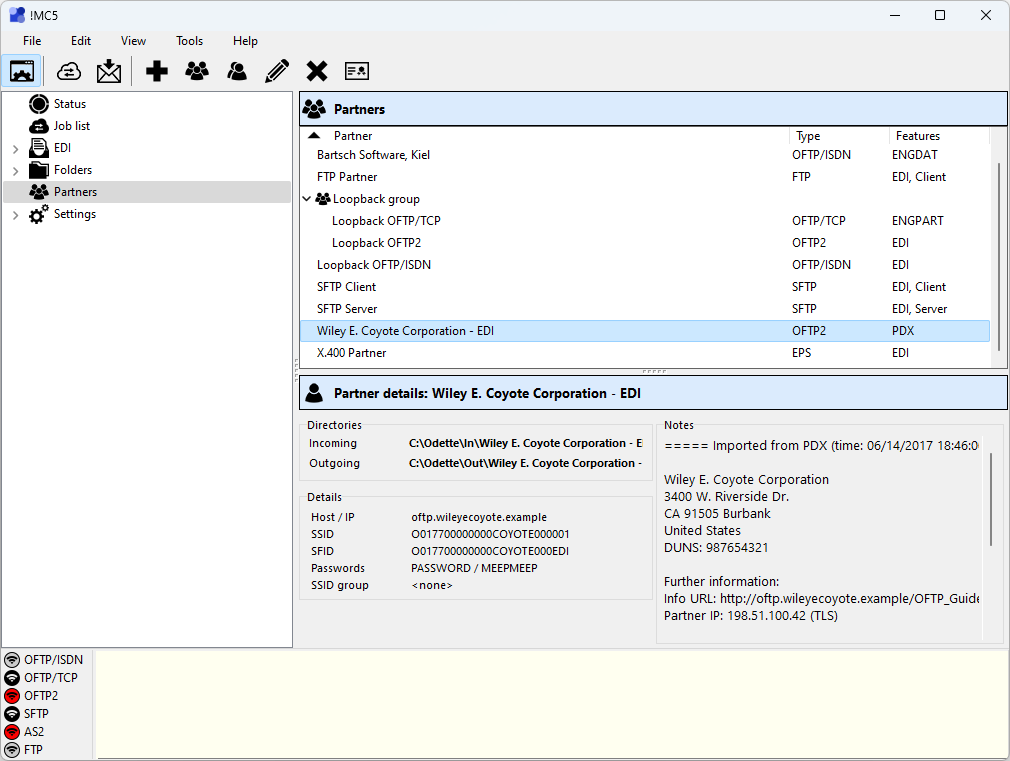Image resolution: width=1010 pixels, height=761 pixels.
Task: Toggle sort arrow on Partner column
Action: pos(314,135)
